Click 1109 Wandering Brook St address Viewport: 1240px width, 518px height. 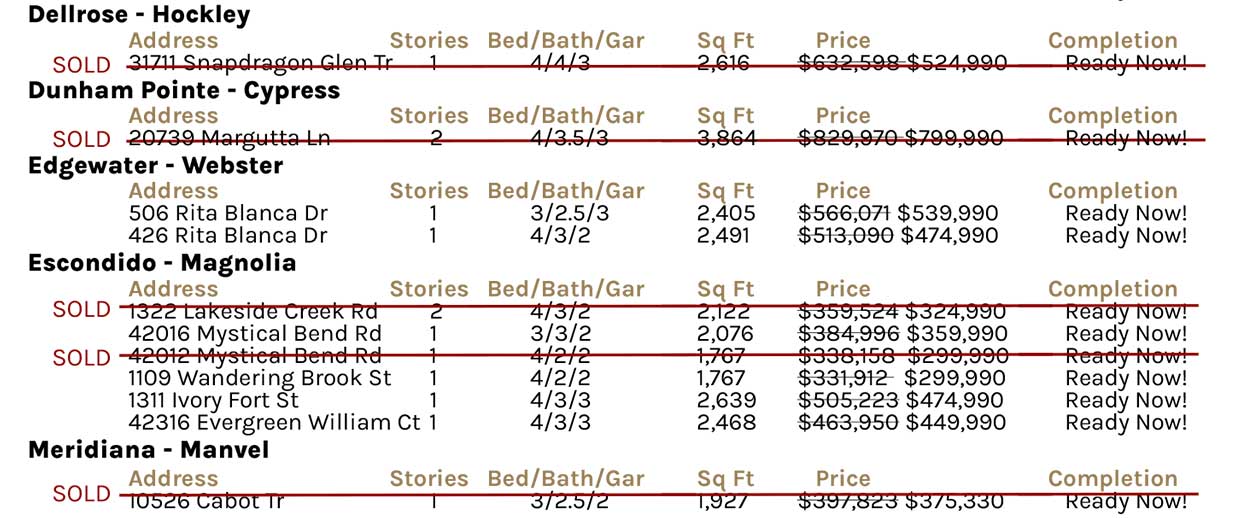[x=260, y=378]
